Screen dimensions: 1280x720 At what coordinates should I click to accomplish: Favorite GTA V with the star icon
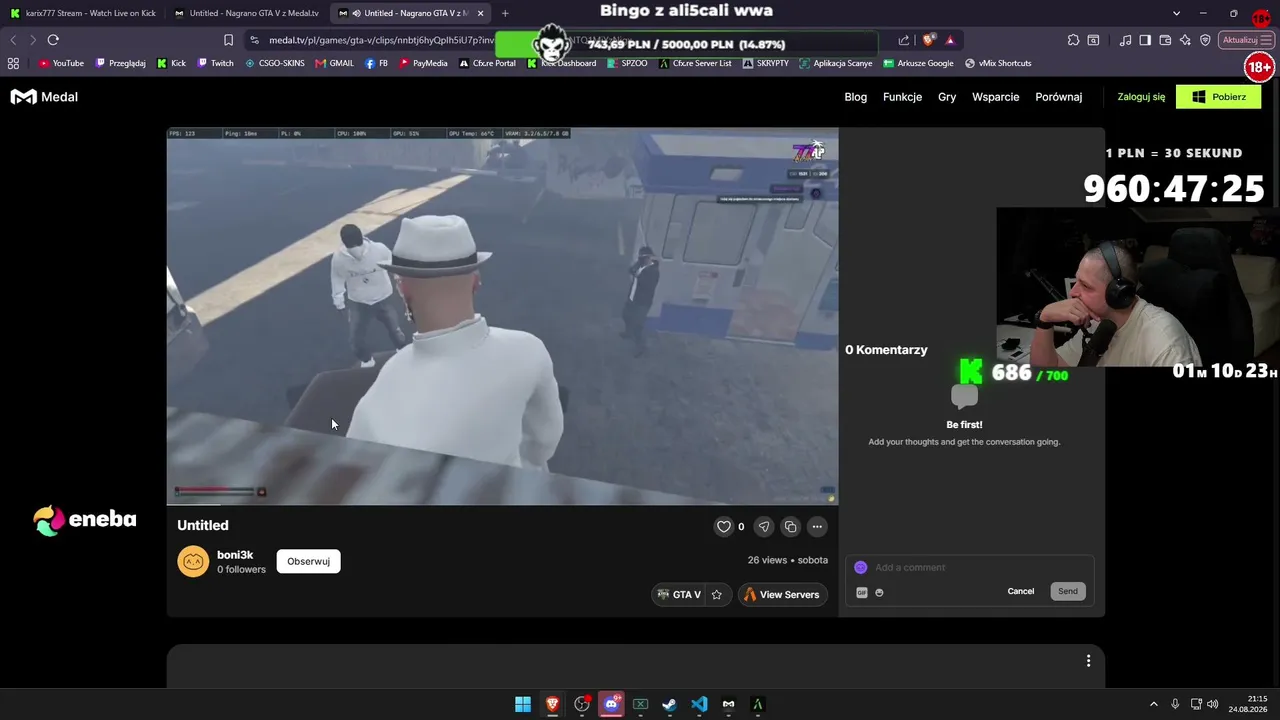(x=716, y=595)
